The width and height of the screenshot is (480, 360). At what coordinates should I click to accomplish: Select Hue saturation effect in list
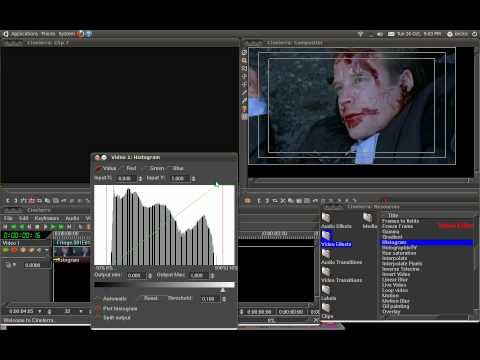pyautogui.click(x=399, y=253)
